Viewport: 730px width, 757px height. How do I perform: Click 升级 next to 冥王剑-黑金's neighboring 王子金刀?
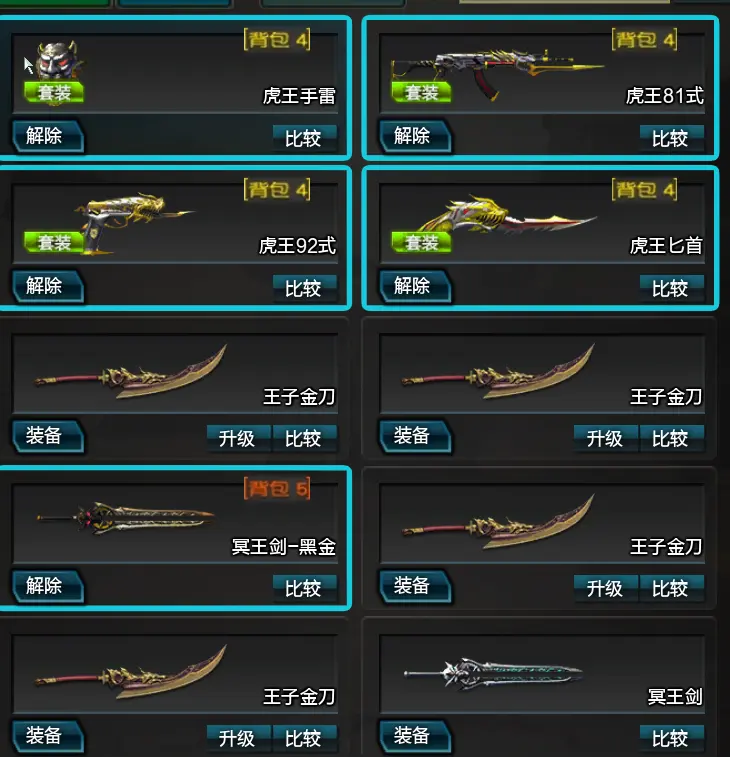tap(606, 588)
